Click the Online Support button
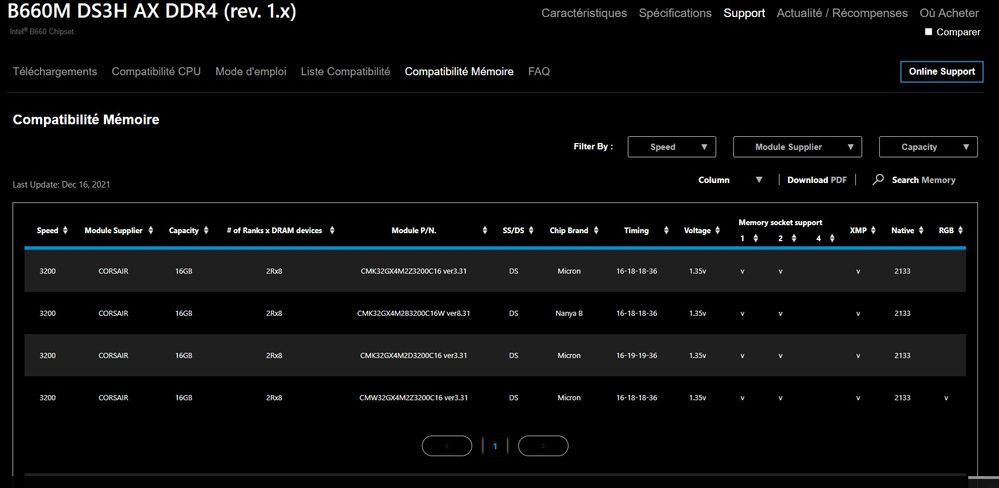 (941, 72)
